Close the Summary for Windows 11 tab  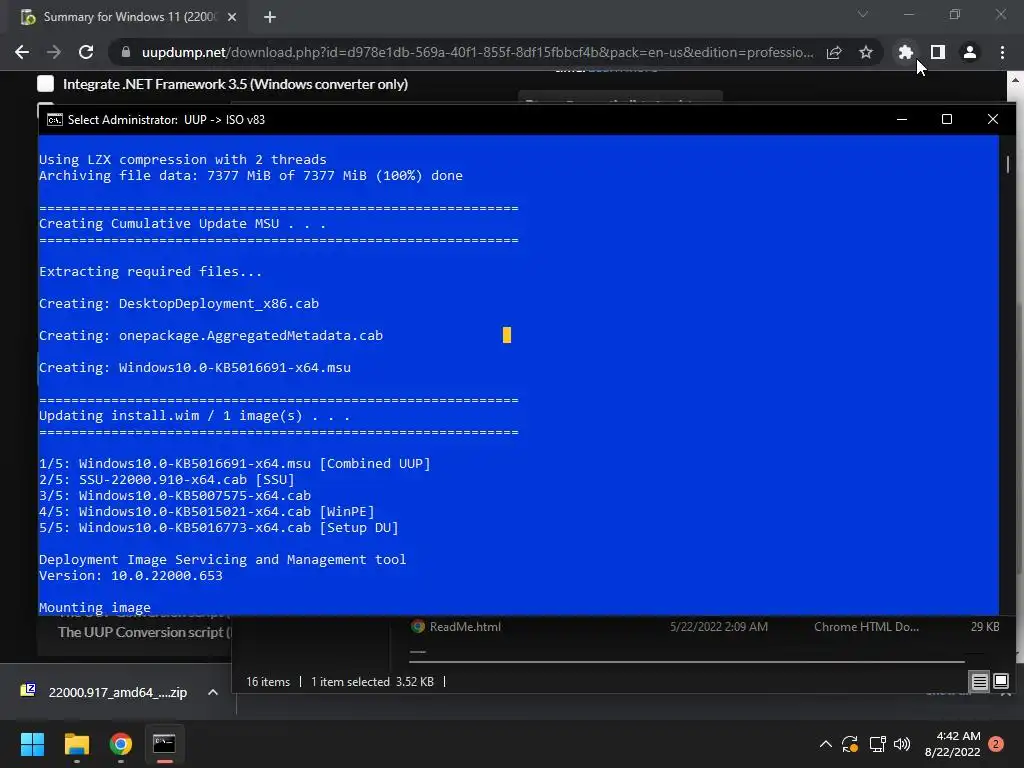tap(232, 17)
